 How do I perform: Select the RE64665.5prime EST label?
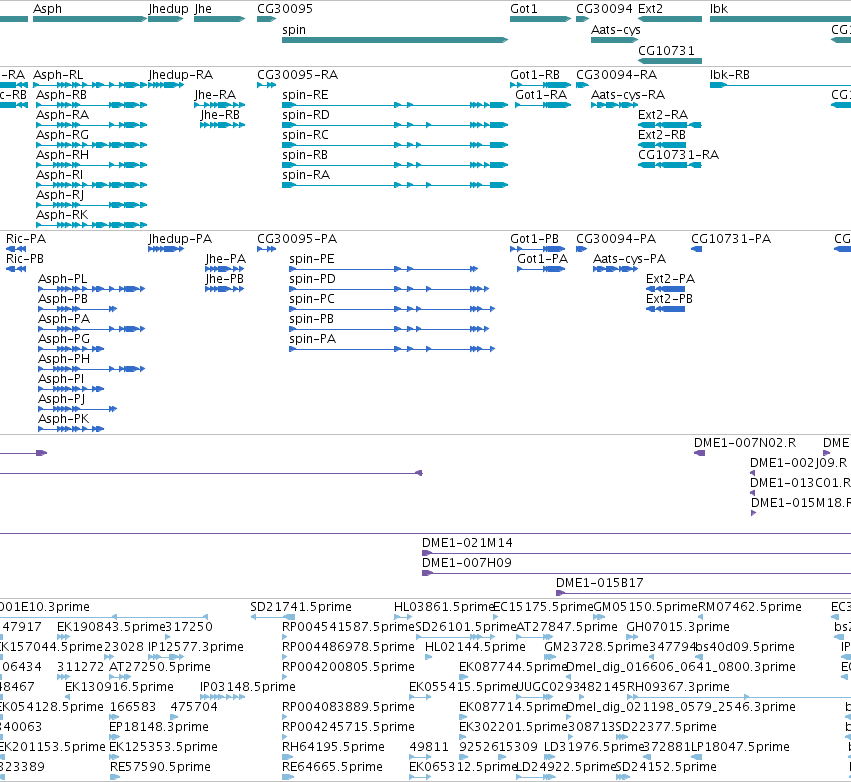pos(332,767)
